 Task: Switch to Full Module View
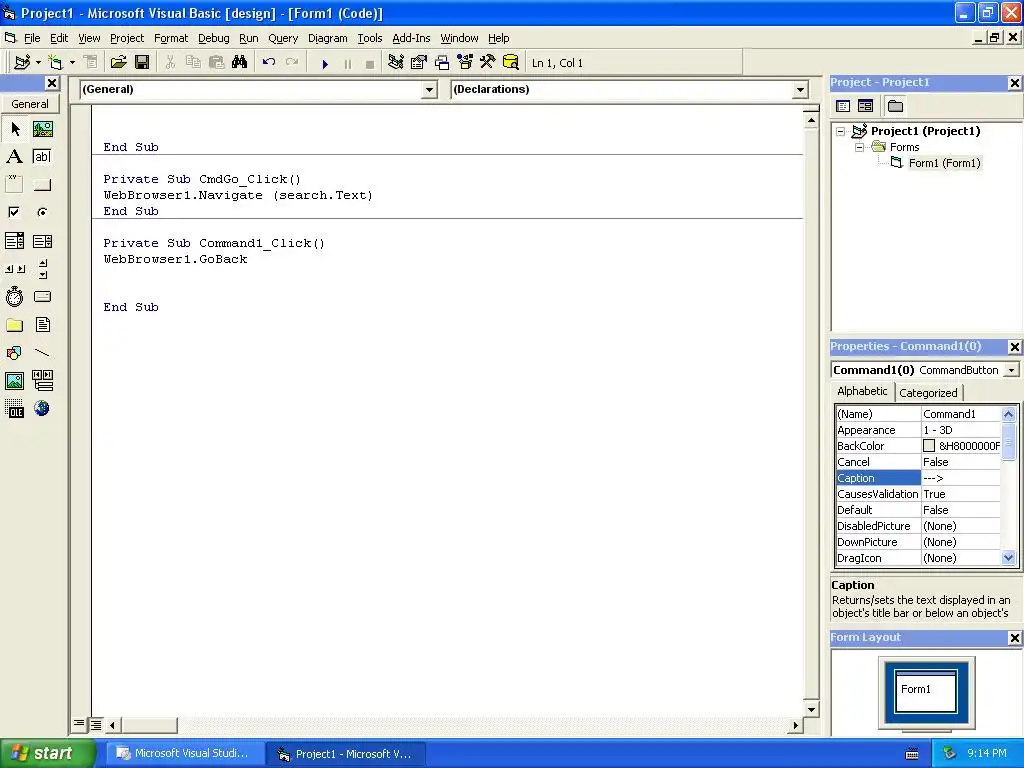[96, 724]
